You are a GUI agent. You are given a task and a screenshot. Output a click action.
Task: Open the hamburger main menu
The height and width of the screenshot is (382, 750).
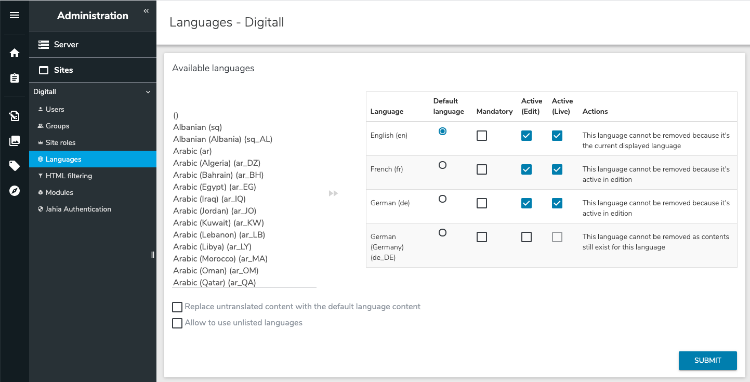[14, 15]
